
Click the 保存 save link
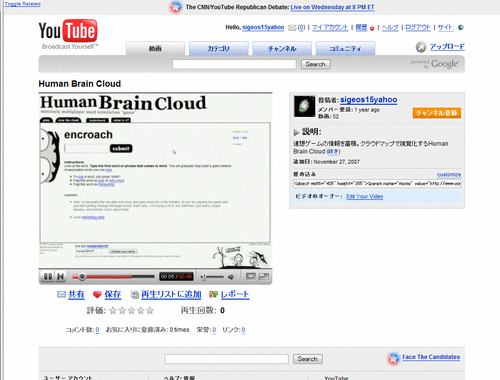tap(113, 294)
